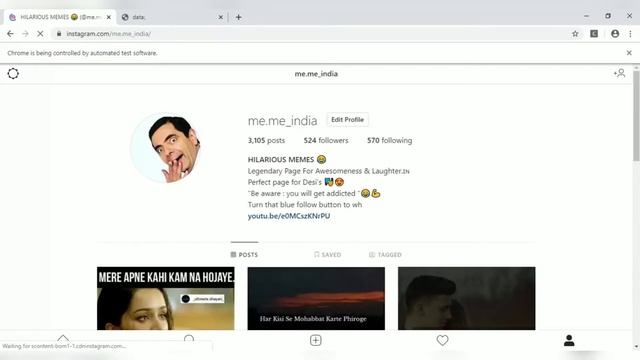Open the youtu.be/e0MCszKNrPU link
640x360 pixels.
pyautogui.click(x=289, y=216)
